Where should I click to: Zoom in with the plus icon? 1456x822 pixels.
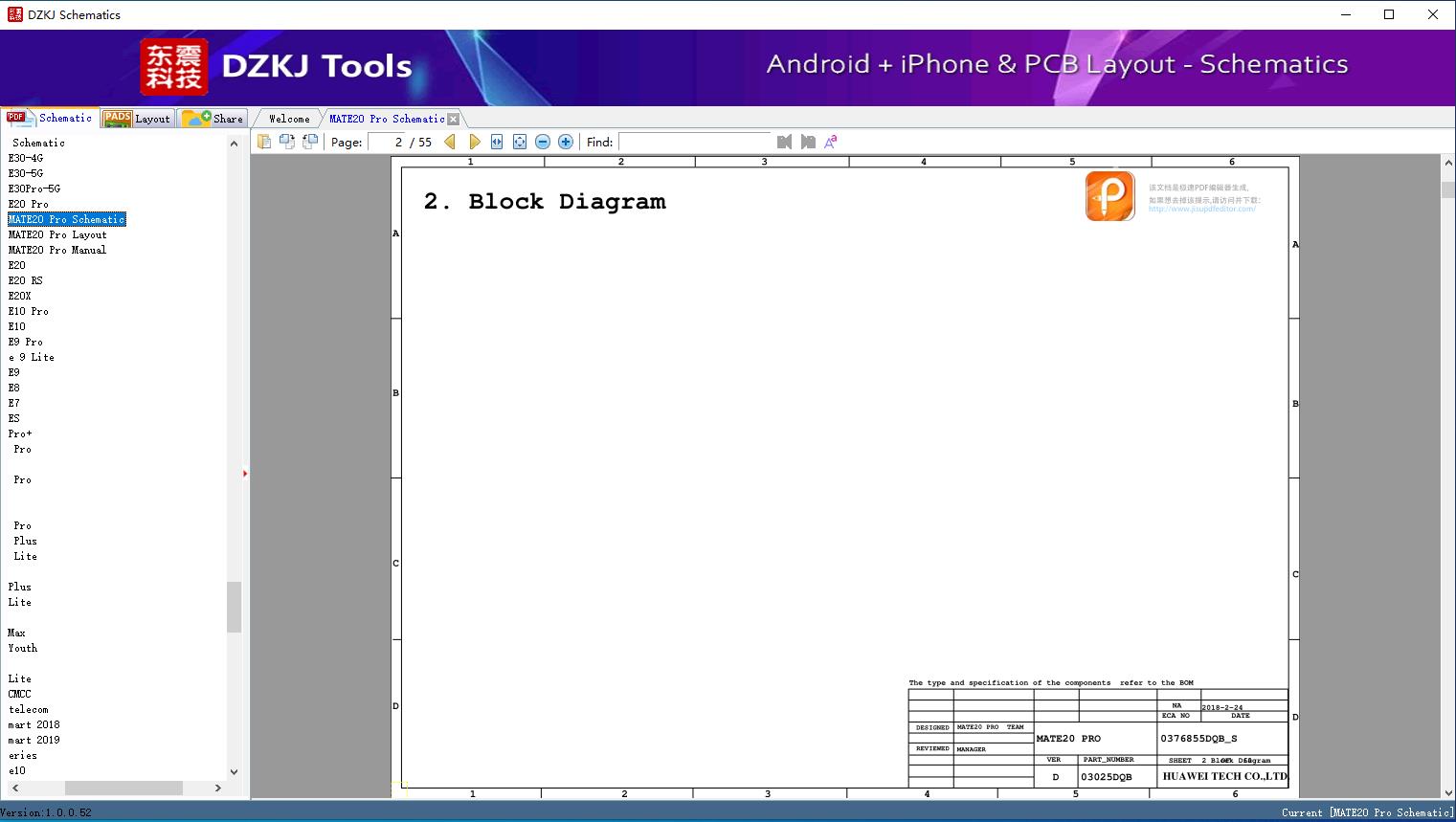(x=566, y=142)
